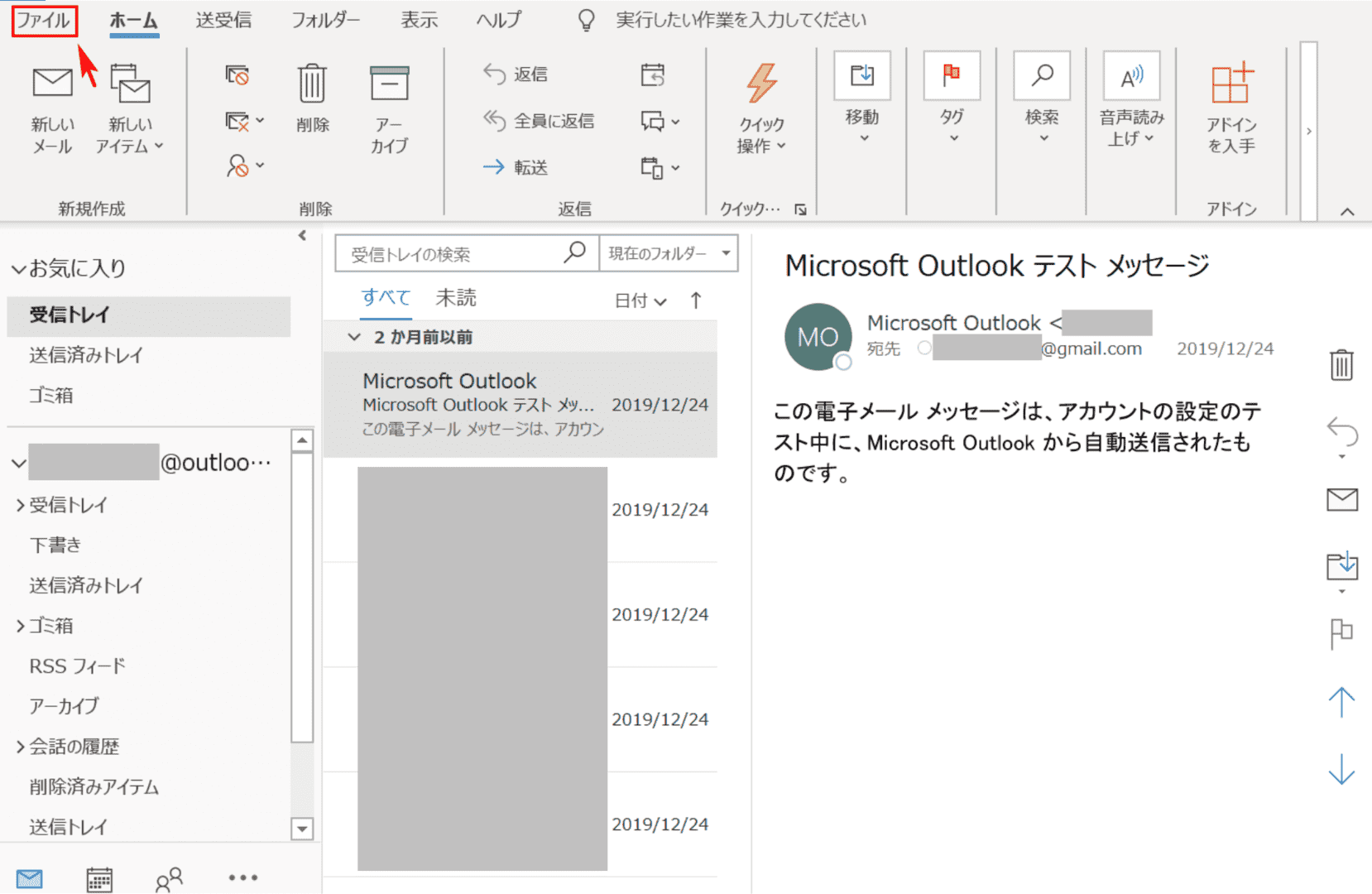Open クイック操作 quick steps menu
This screenshot has width=1372, height=894.
pos(761,109)
